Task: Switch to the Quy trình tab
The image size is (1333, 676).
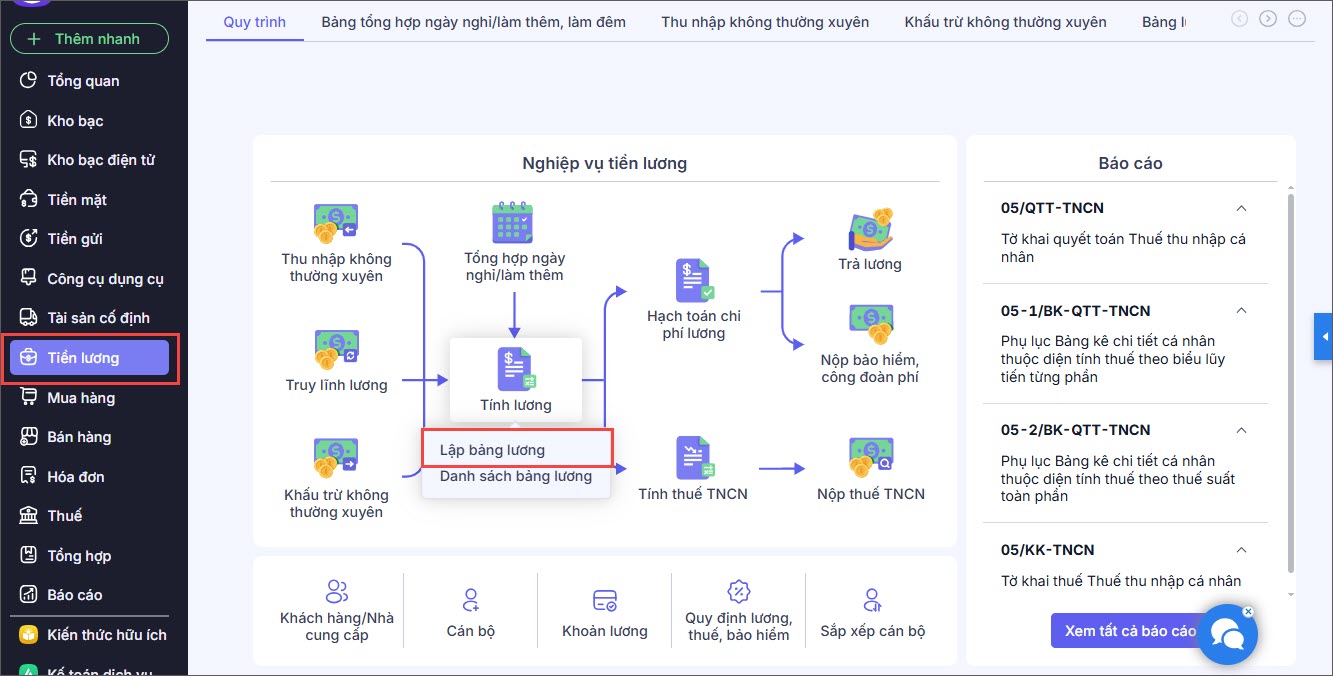Action: (x=254, y=21)
